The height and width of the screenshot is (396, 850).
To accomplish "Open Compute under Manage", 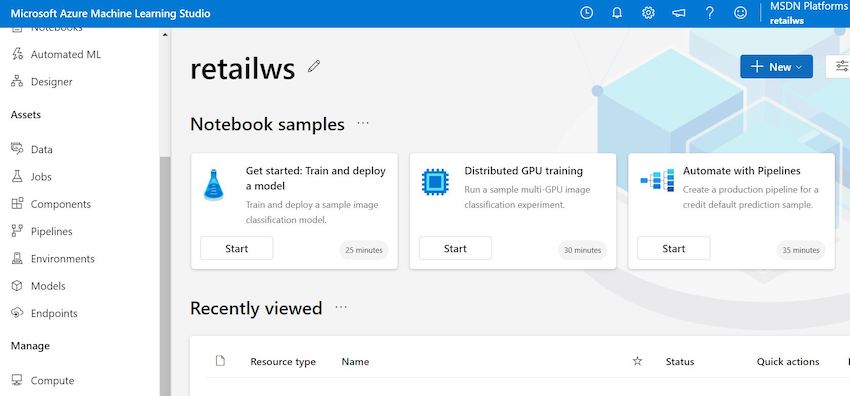I will pos(53,380).
